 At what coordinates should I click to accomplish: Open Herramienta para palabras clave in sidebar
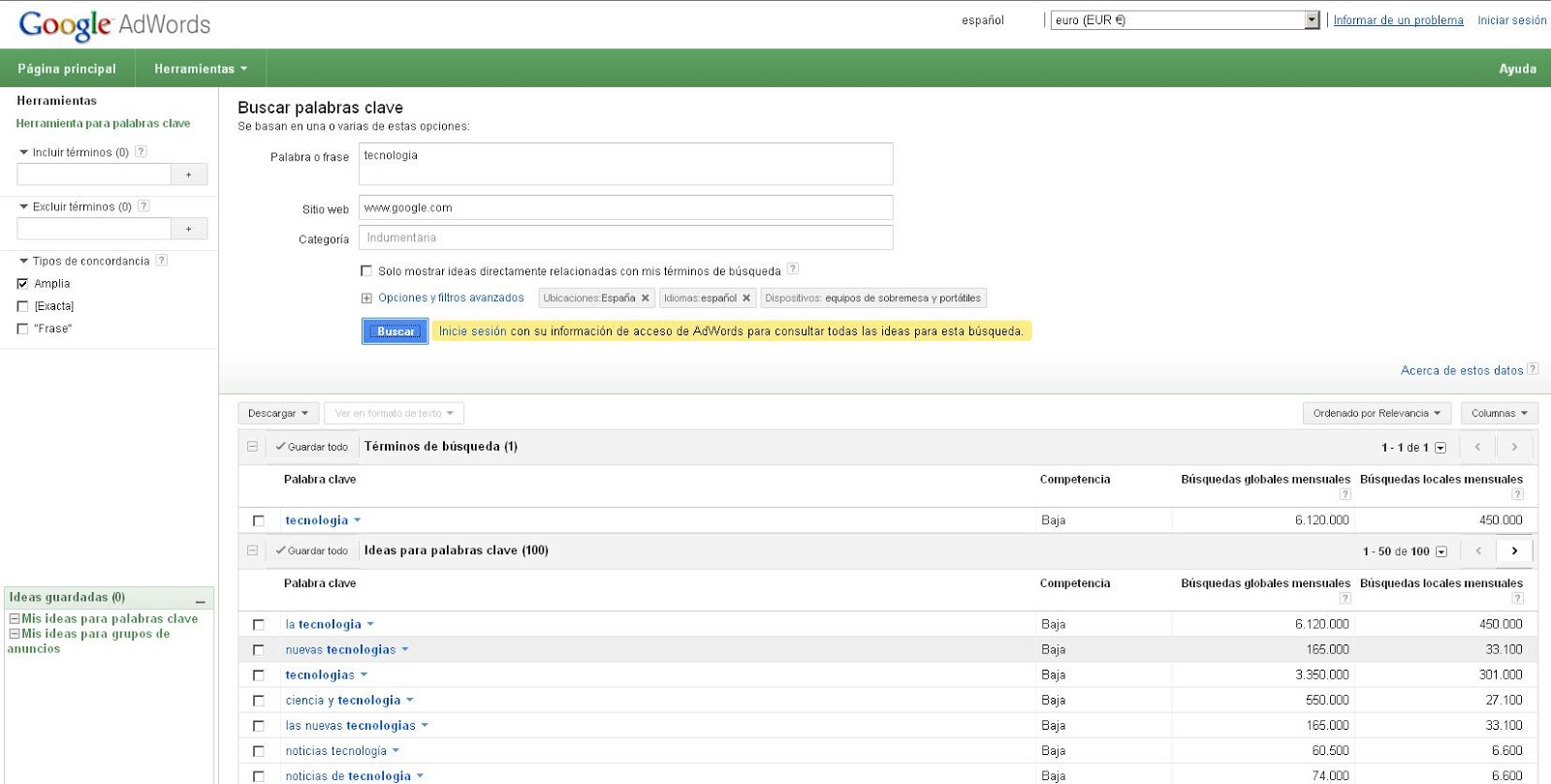103,123
